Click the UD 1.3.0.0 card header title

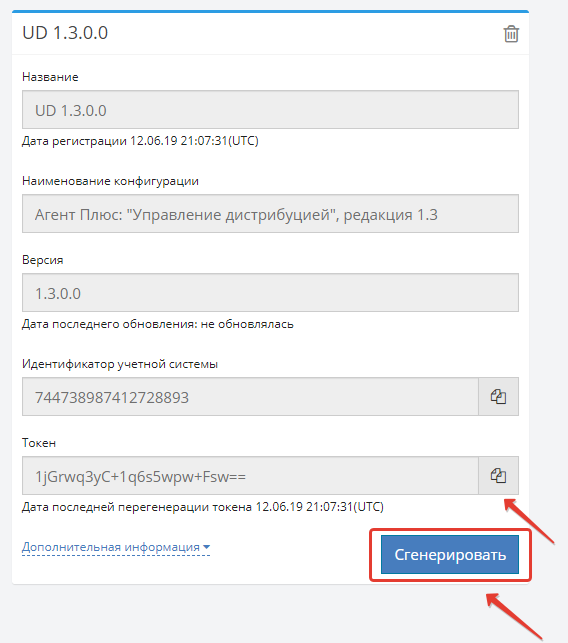[x=65, y=33]
